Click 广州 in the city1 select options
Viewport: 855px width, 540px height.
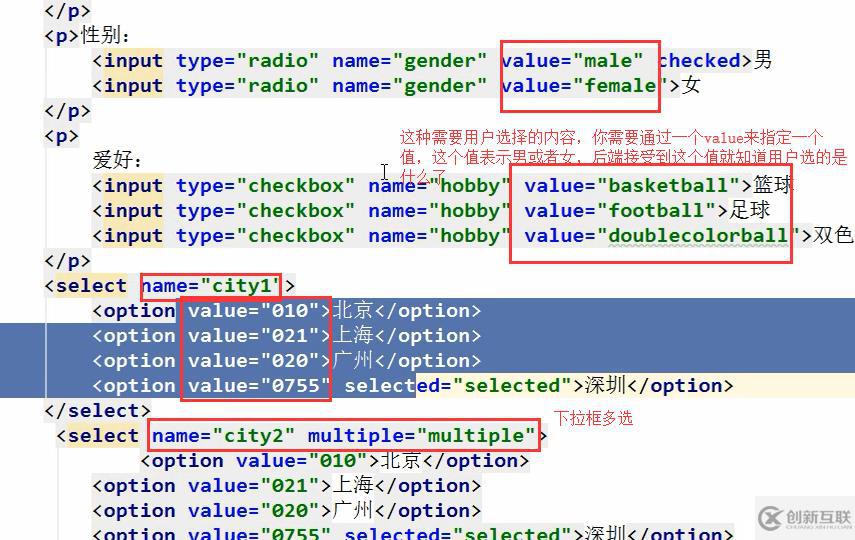[x=353, y=361]
